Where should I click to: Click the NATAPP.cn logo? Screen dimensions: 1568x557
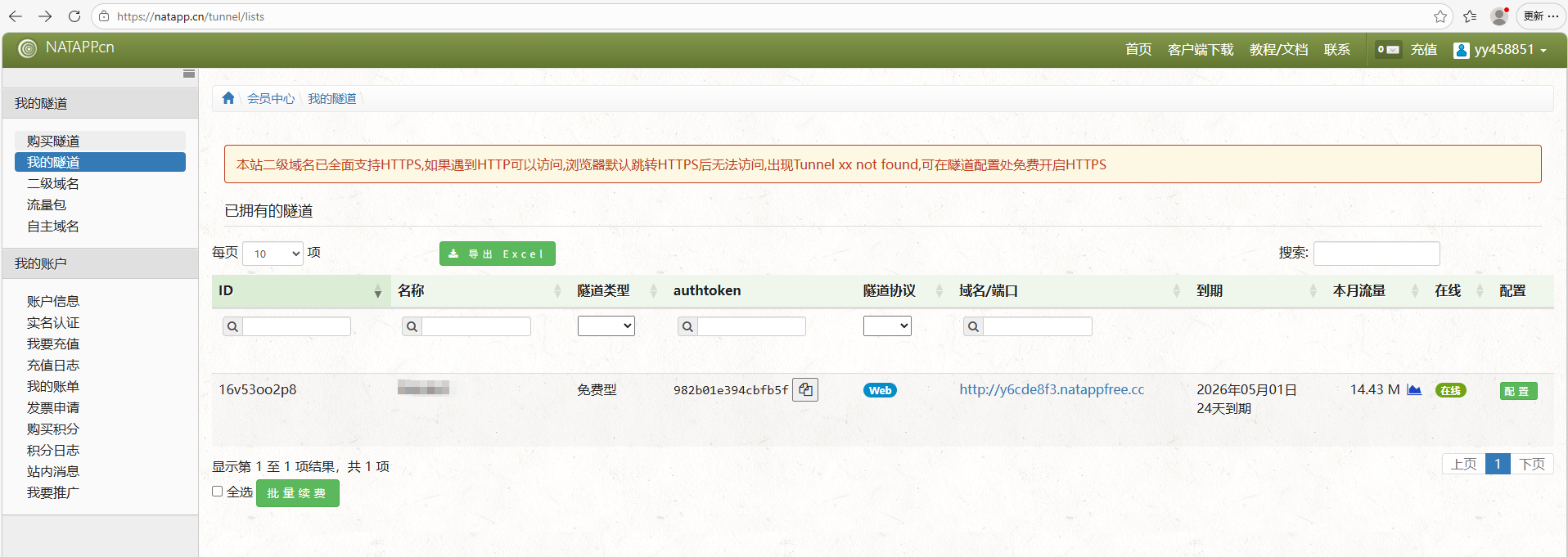[x=66, y=48]
